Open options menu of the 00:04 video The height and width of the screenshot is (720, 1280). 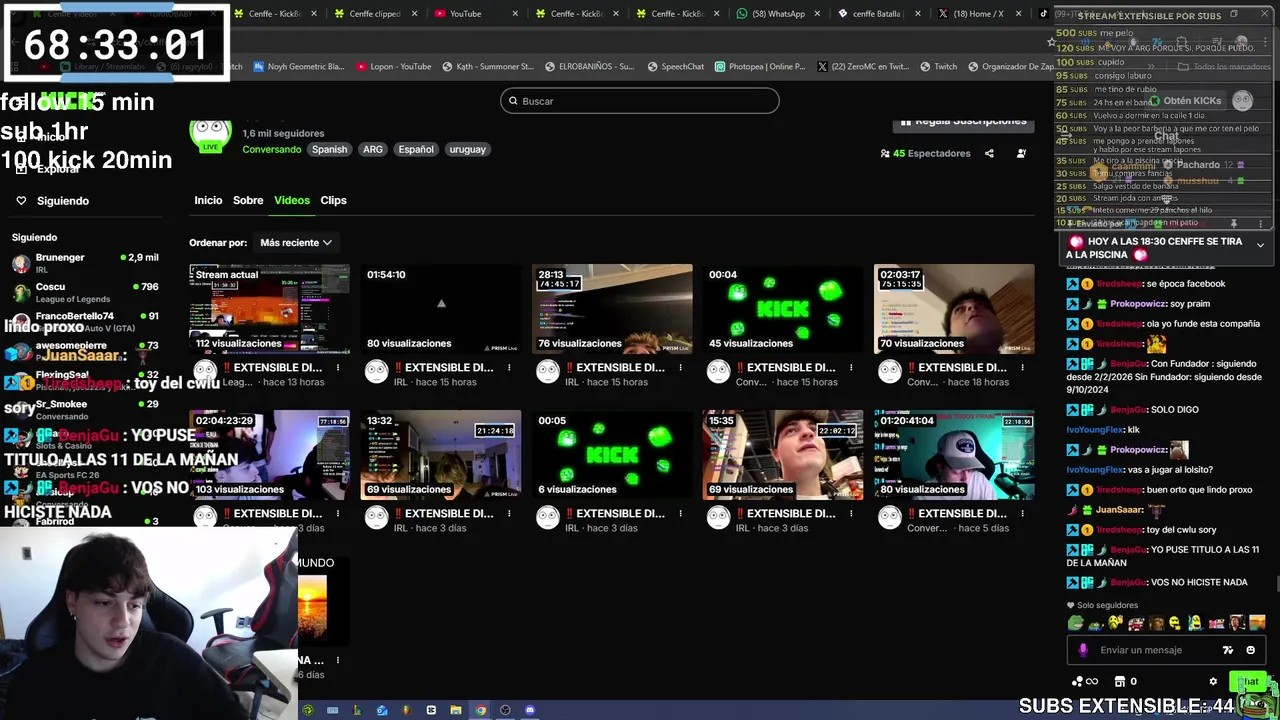pyautogui.click(x=851, y=368)
